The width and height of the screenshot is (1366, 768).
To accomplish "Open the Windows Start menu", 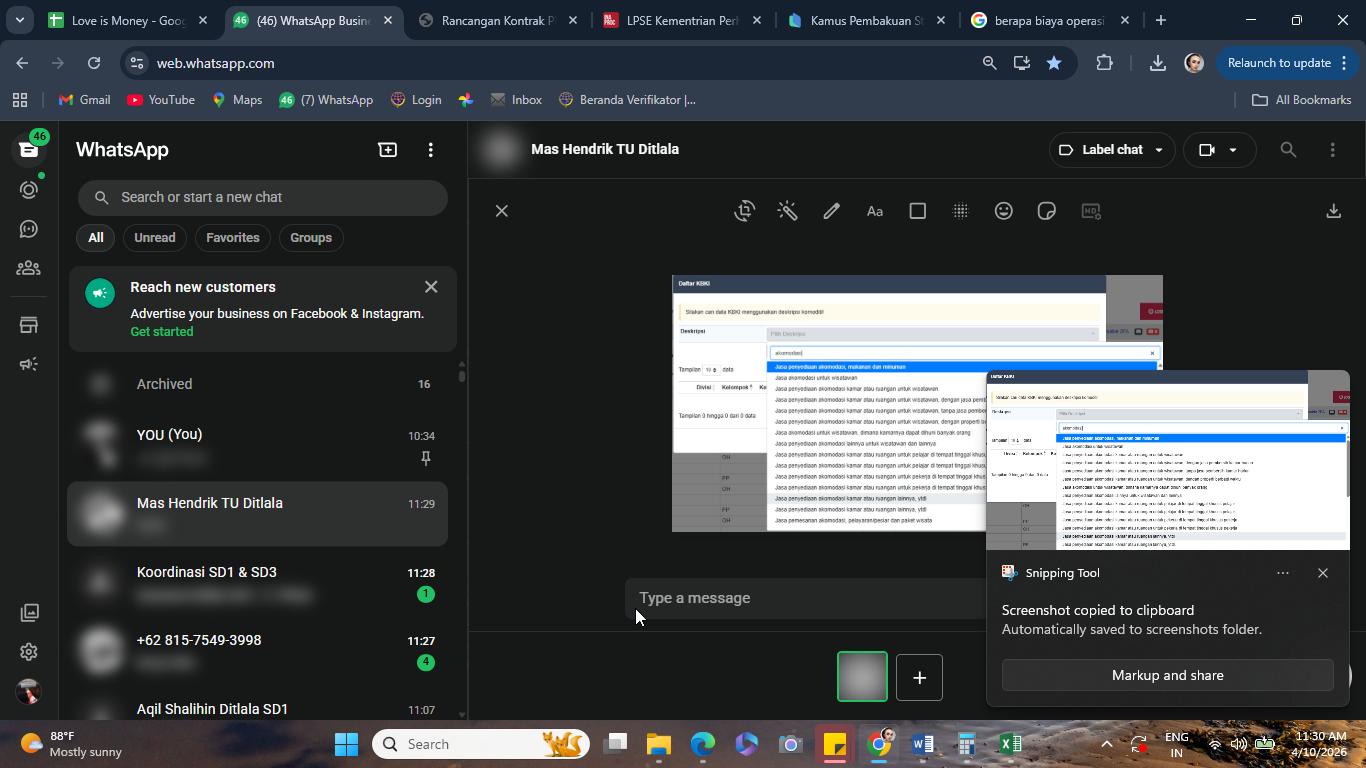I will (346, 744).
